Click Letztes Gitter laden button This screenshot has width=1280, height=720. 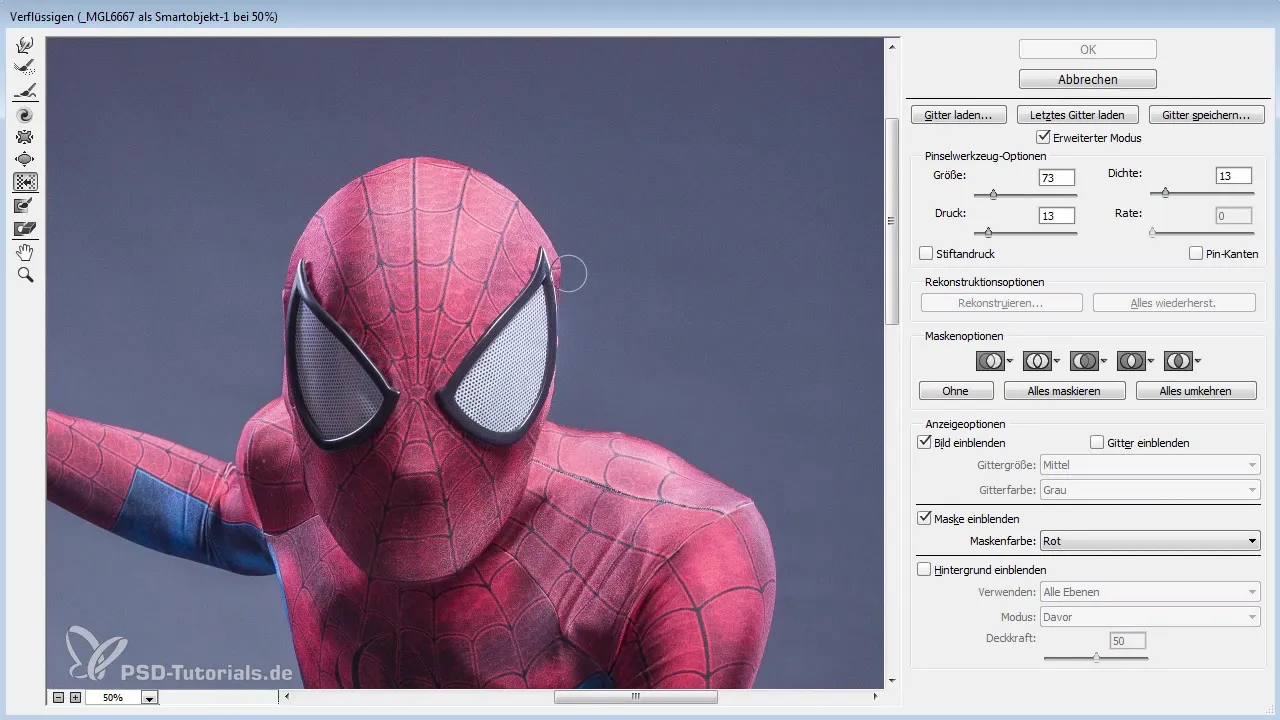[1077, 115]
